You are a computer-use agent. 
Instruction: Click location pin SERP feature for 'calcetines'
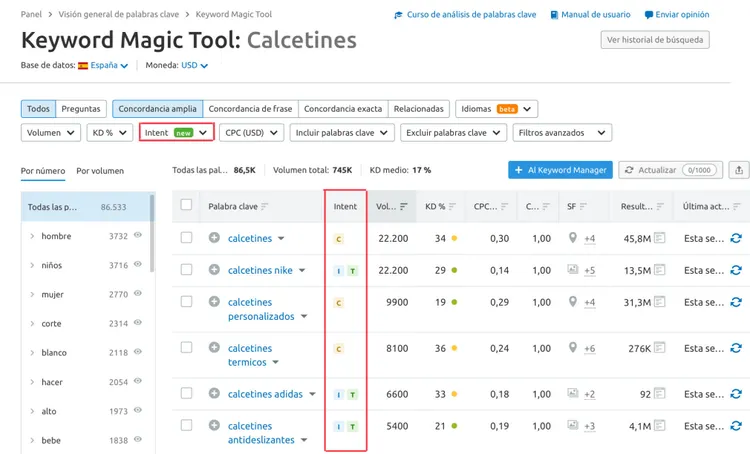(573, 237)
